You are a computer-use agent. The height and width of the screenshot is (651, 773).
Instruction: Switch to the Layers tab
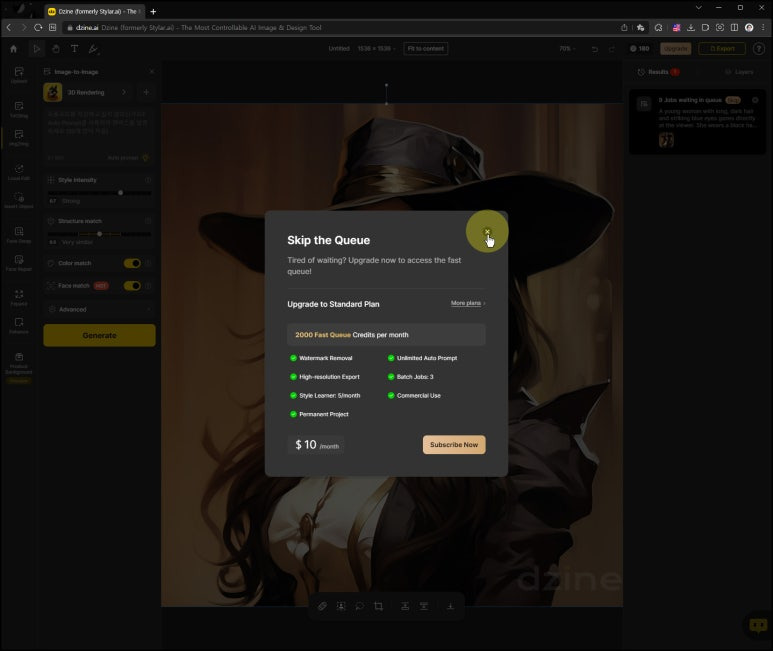coord(739,72)
